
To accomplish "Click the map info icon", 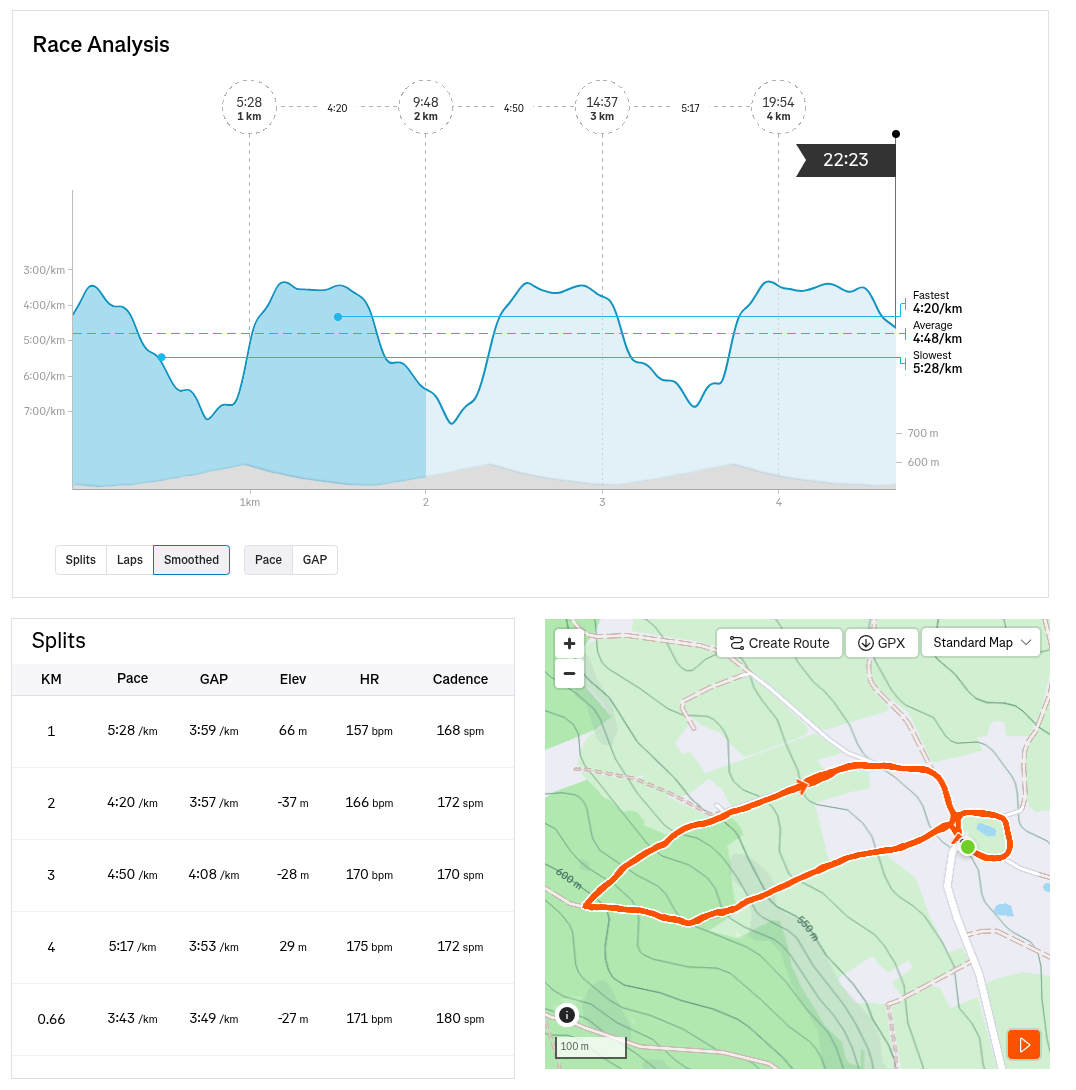I will point(567,1015).
